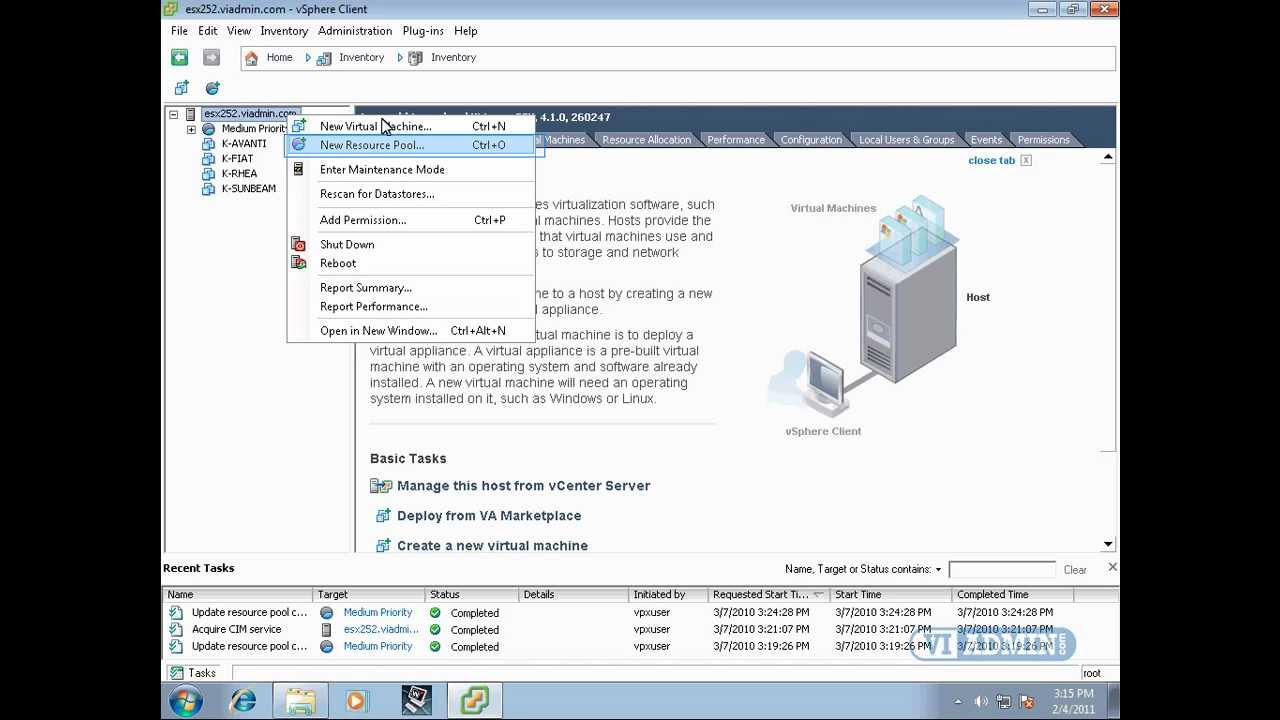The height and width of the screenshot is (720, 1280).
Task: Click the Reboot icon in context menu
Action: pyautogui.click(x=298, y=263)
